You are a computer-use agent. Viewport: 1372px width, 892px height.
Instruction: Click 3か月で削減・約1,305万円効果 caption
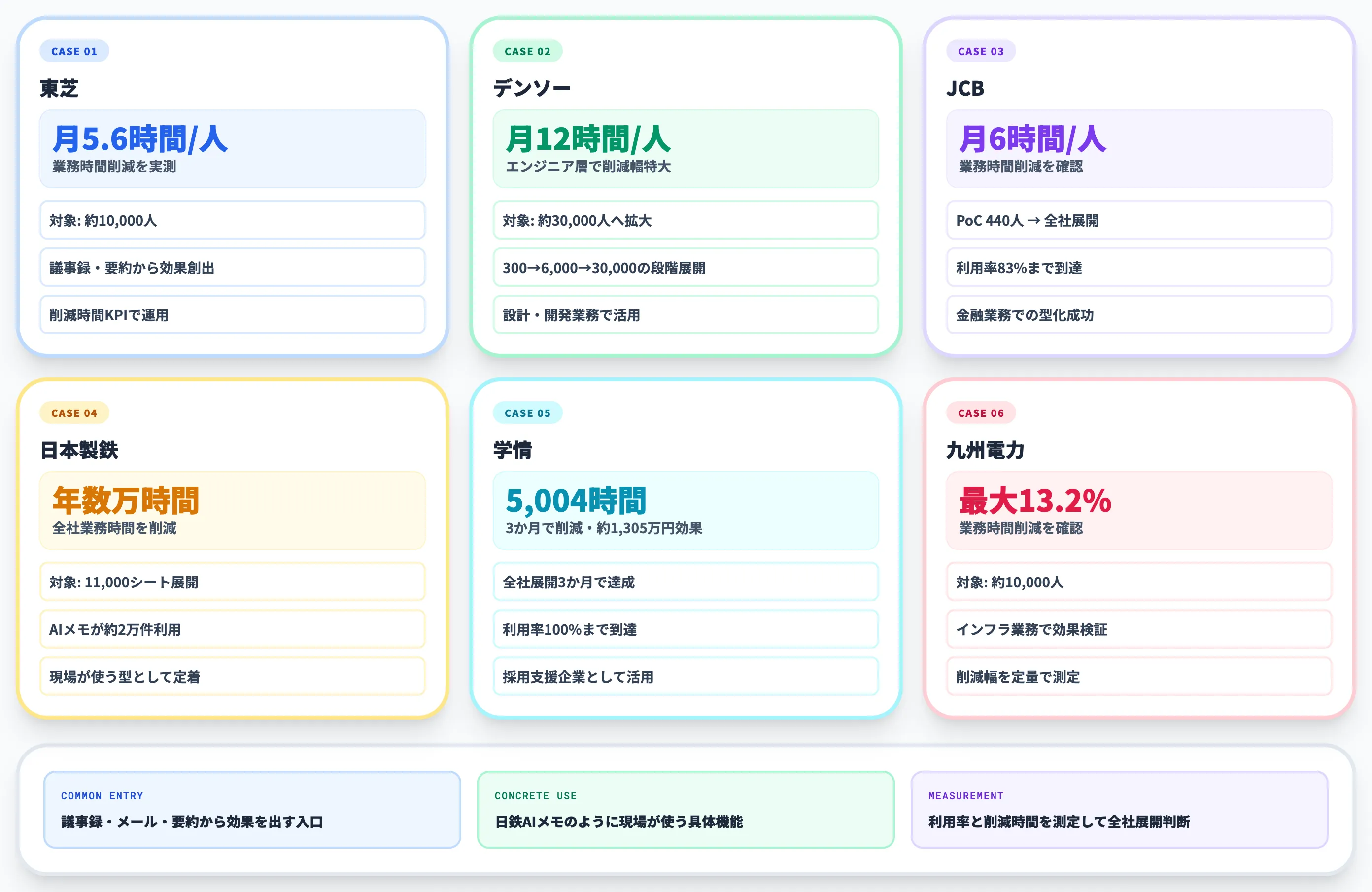pos(604,528)
